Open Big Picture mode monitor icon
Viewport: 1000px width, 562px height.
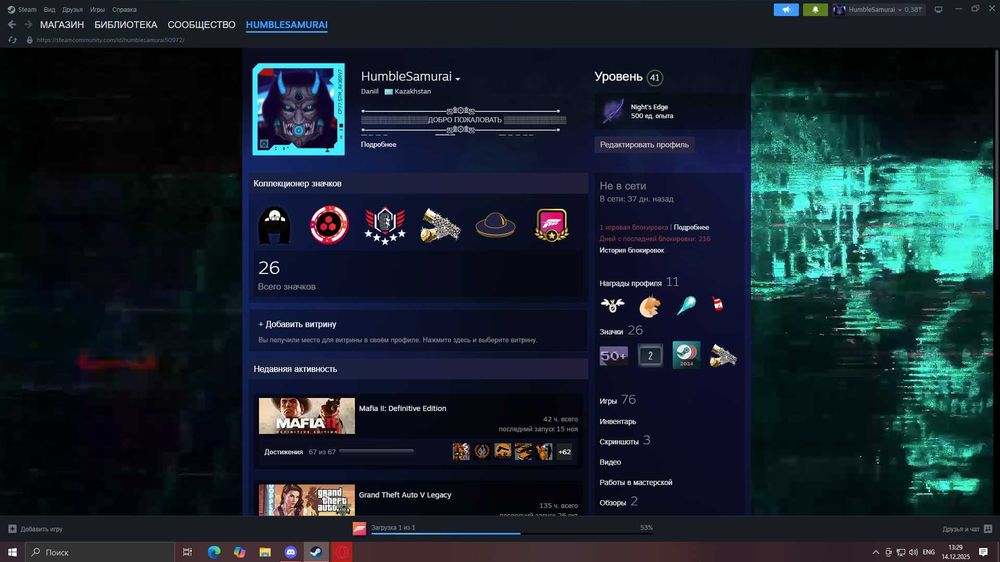pos(938,10)
